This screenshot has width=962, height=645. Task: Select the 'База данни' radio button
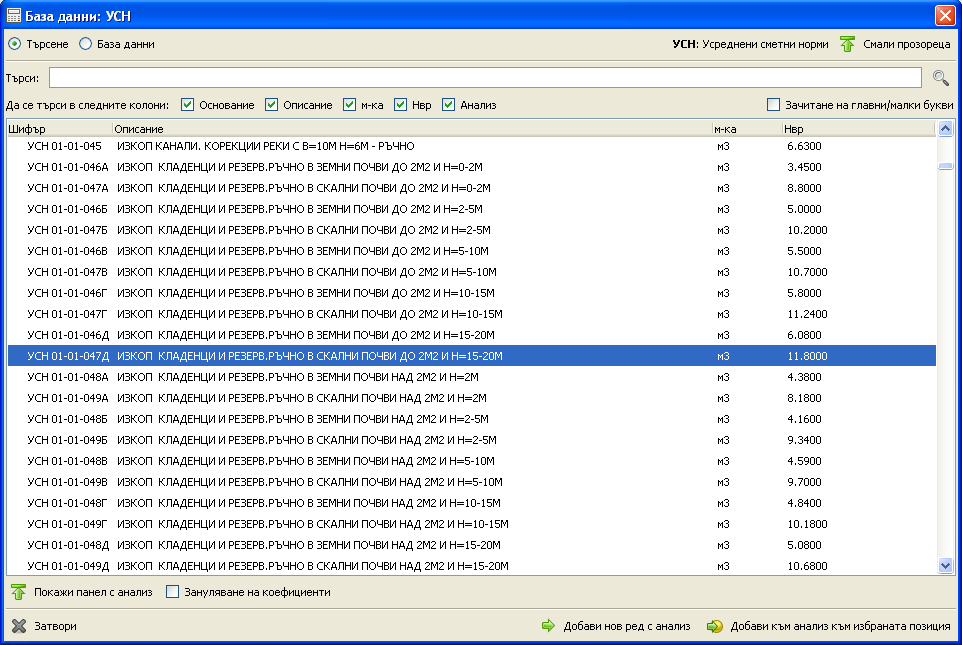pos(85,44)
